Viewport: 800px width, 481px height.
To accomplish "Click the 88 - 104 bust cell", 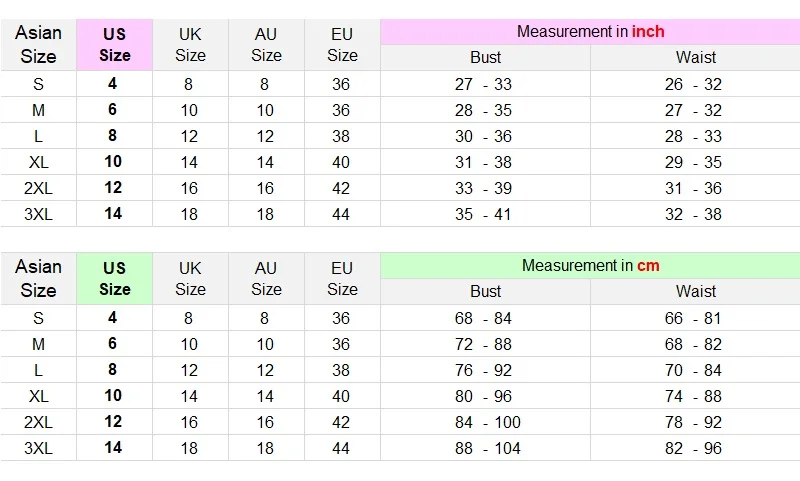I will coord(487,448).
